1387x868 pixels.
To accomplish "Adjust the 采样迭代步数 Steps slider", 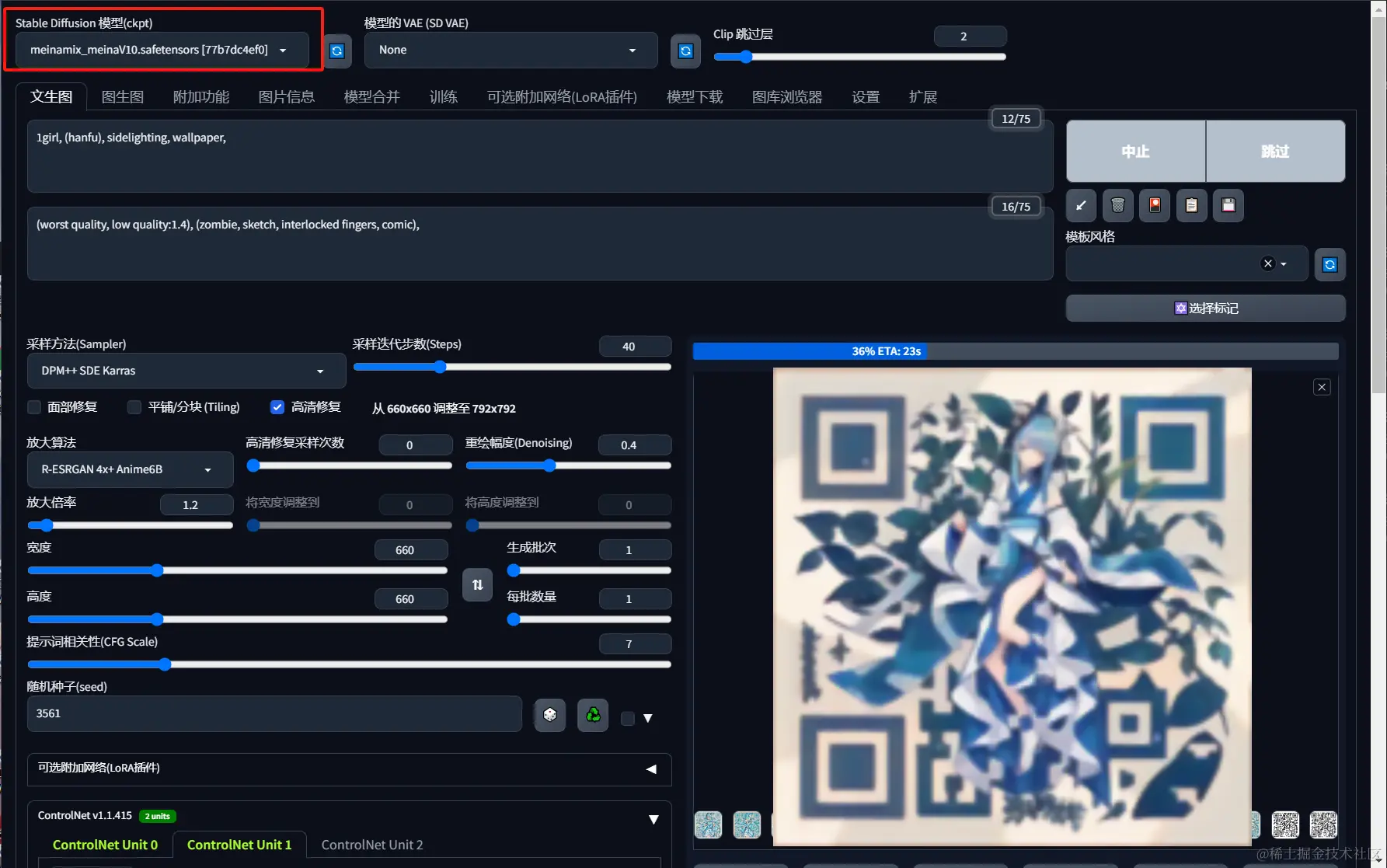I will click(x=512, y=367).
